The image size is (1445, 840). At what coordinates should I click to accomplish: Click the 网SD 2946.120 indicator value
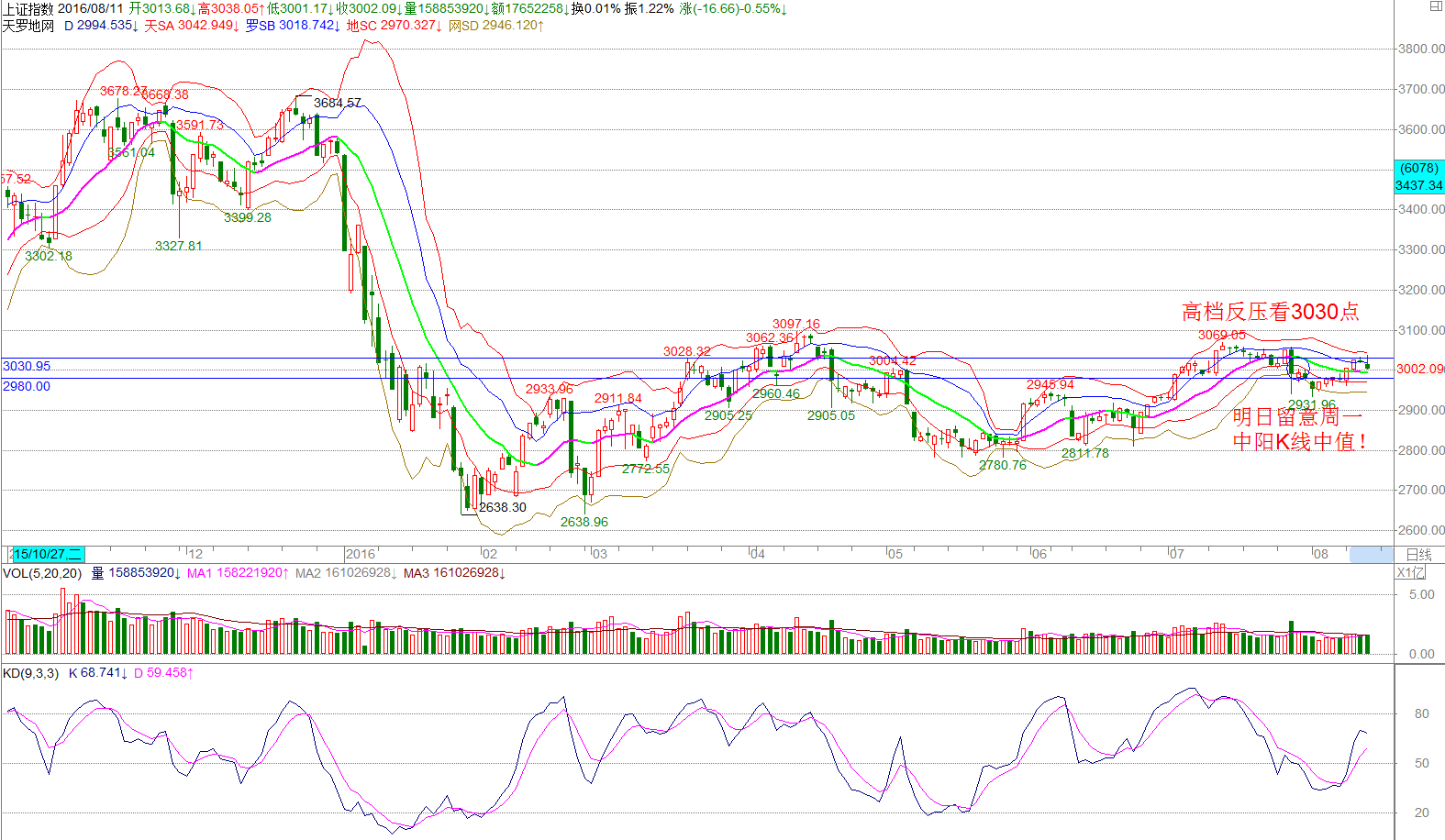click(x=496, y=26)
